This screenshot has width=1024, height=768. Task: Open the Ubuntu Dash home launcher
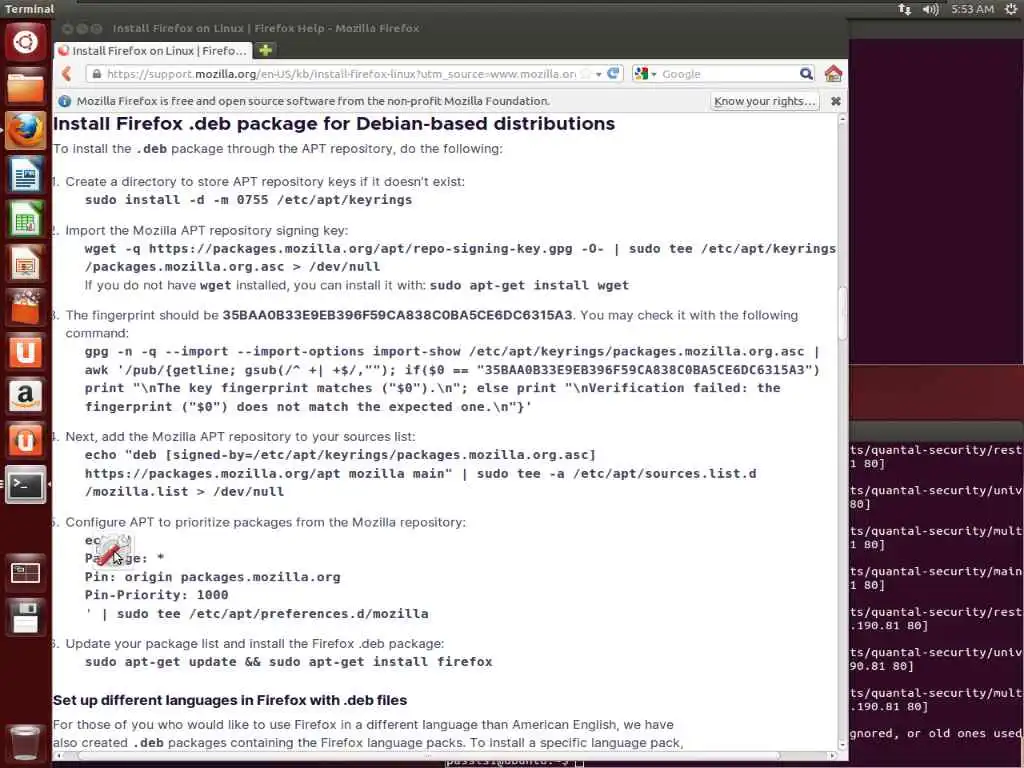pyautogui.click(x=25, y=42)
